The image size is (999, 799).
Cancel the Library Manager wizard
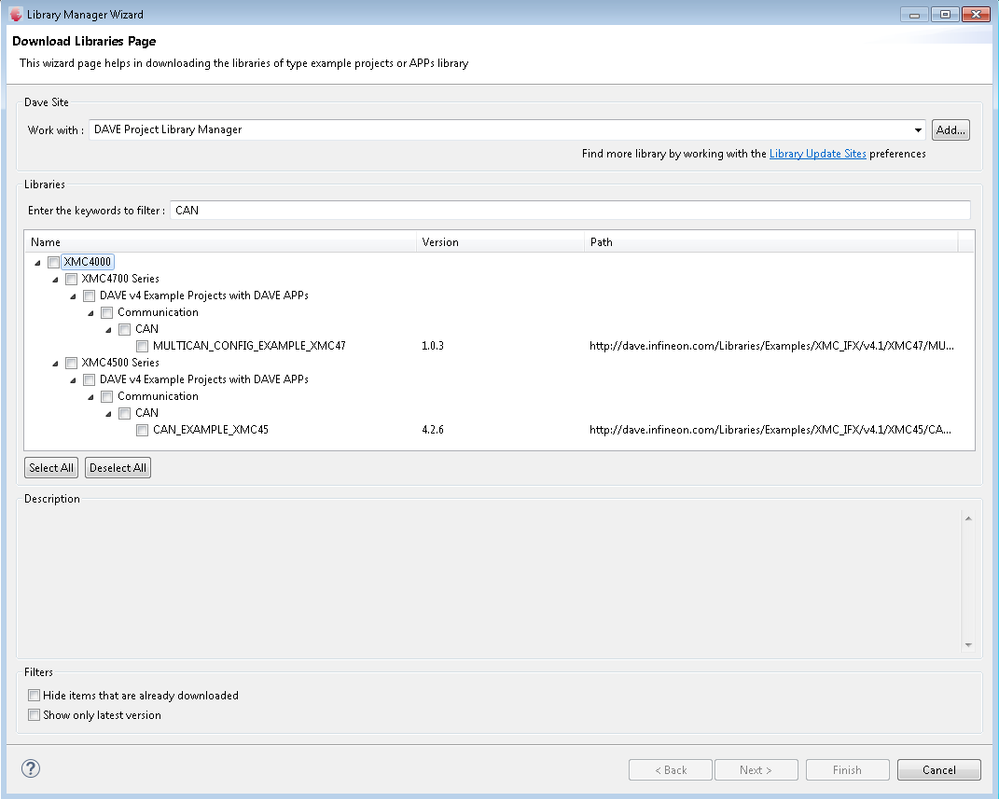click(939, 770)
